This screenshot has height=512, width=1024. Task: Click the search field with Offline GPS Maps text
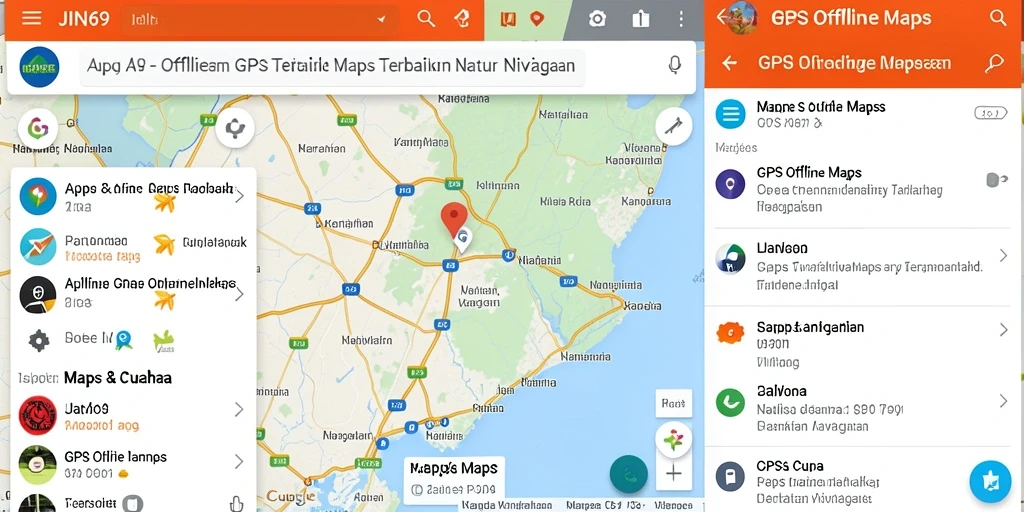pyautogui.click(x=332, y=67)
